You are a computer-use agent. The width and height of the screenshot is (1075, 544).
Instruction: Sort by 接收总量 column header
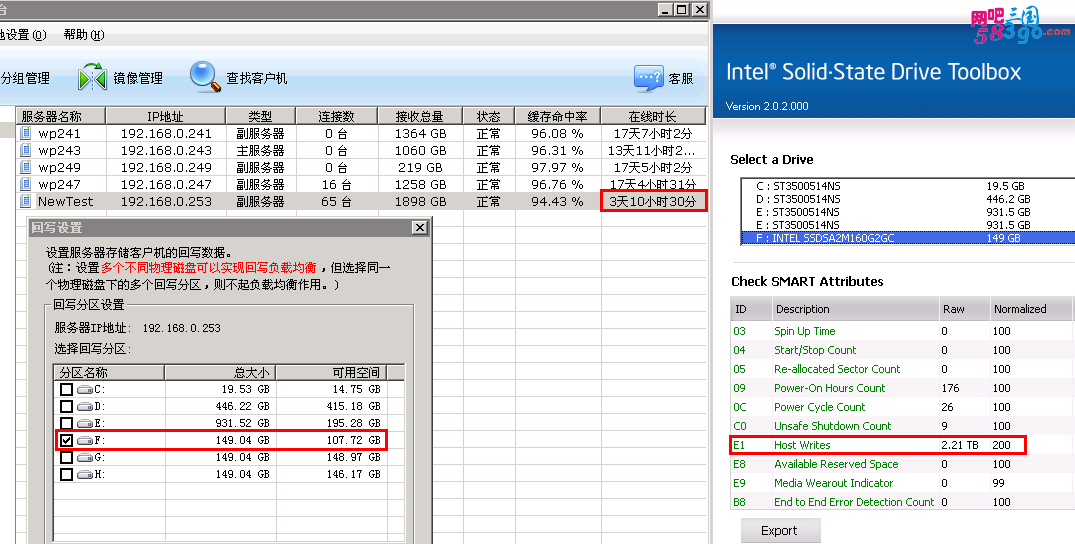click(x=420, y=116)
